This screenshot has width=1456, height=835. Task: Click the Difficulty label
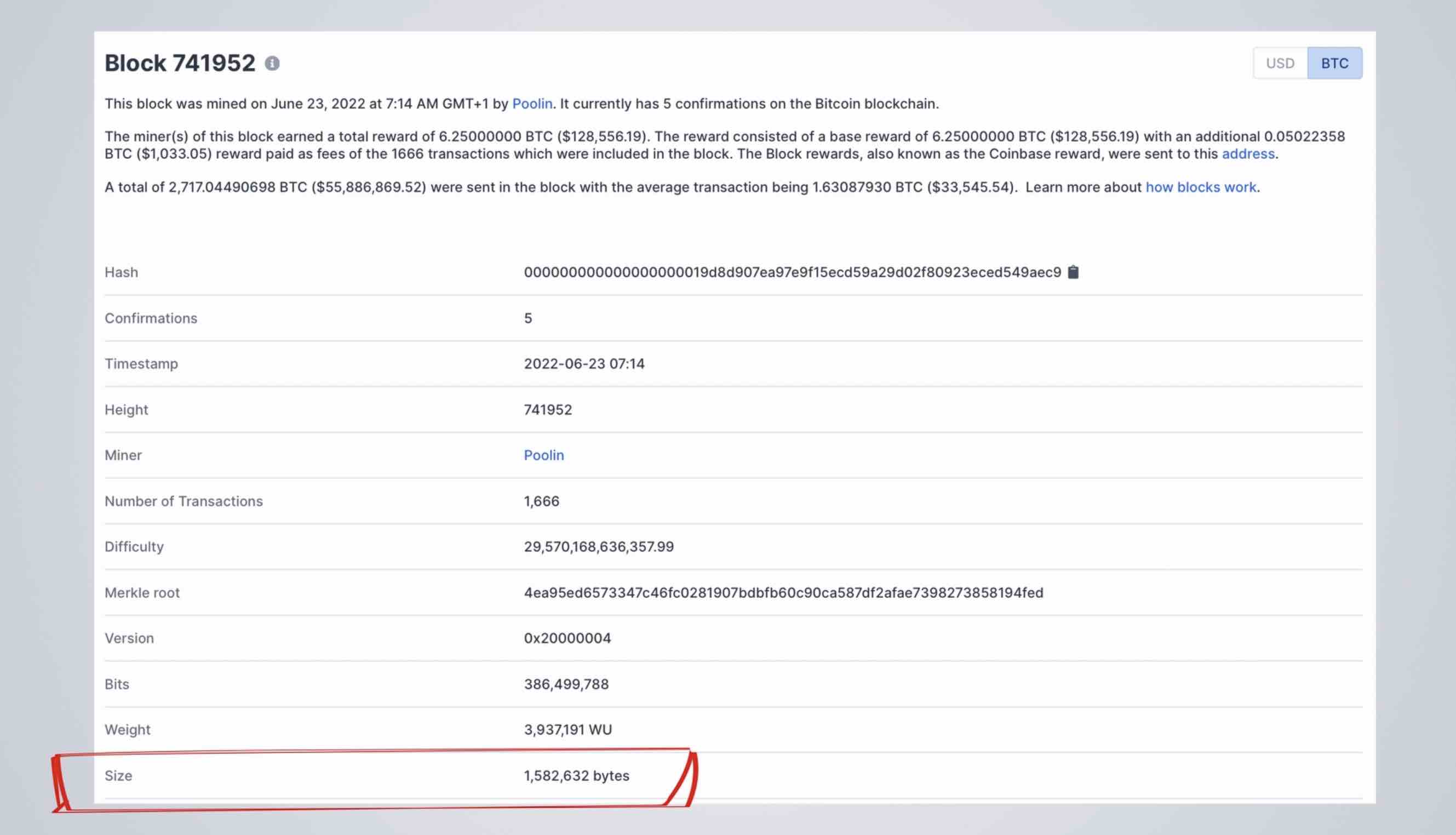click(x=134, y=547)
